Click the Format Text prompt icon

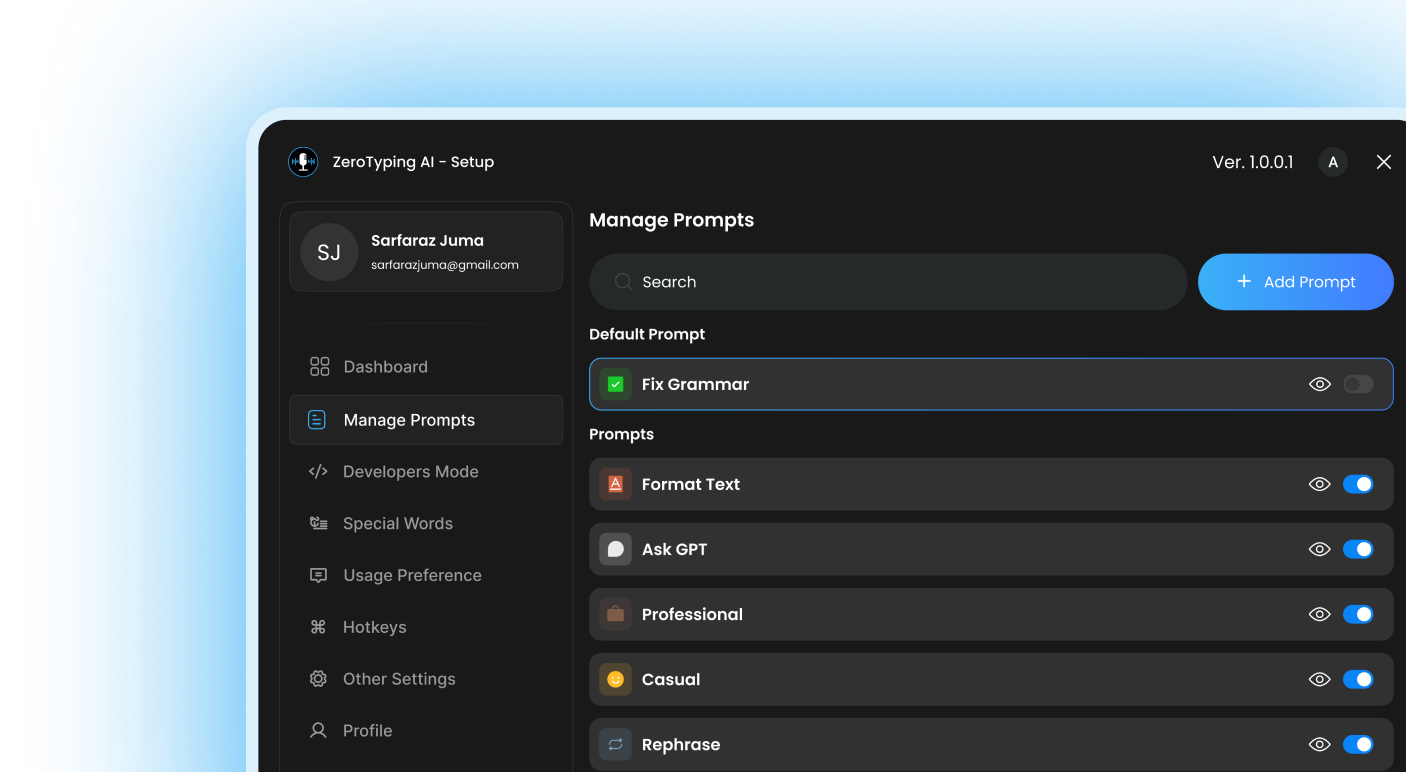point(616,484)
